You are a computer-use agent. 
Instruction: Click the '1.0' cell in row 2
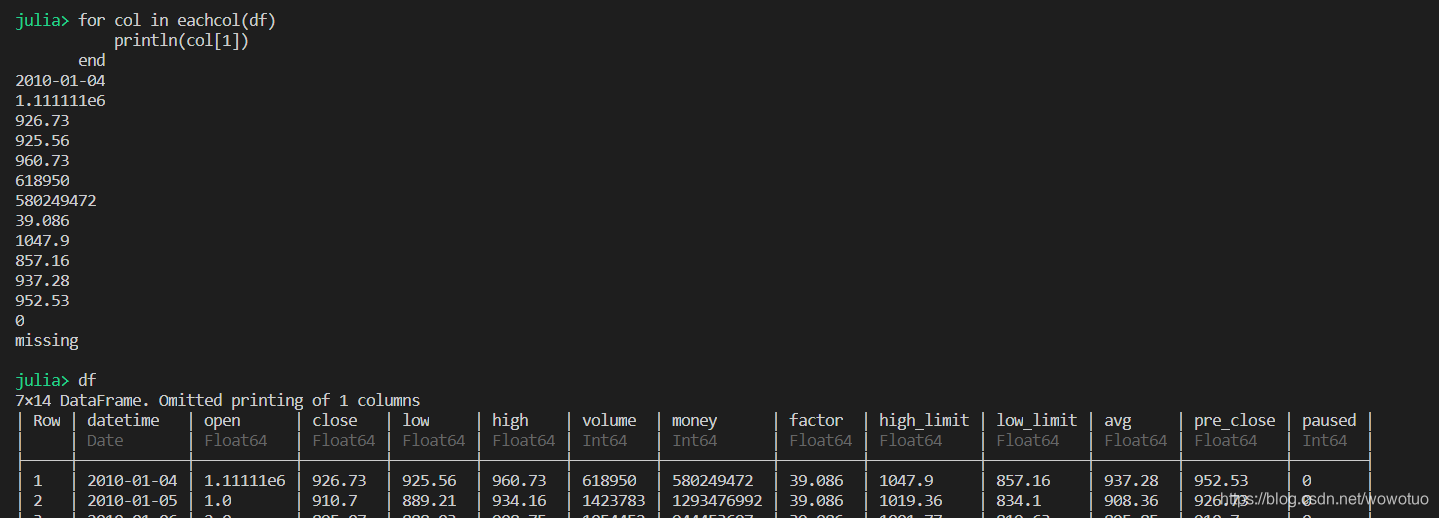[x=218, y=500]
